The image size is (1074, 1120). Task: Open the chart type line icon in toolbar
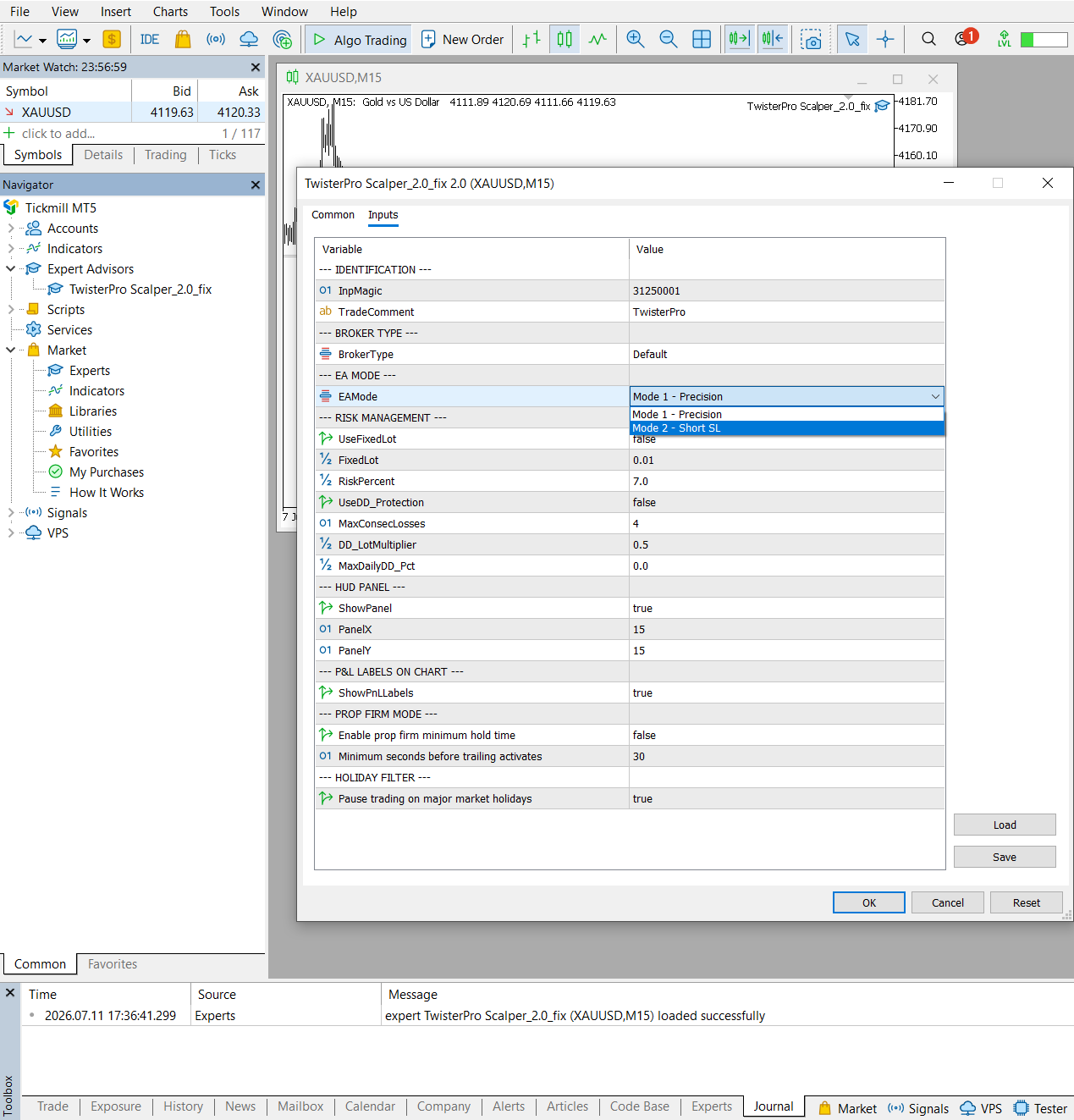tap(23, 40)
